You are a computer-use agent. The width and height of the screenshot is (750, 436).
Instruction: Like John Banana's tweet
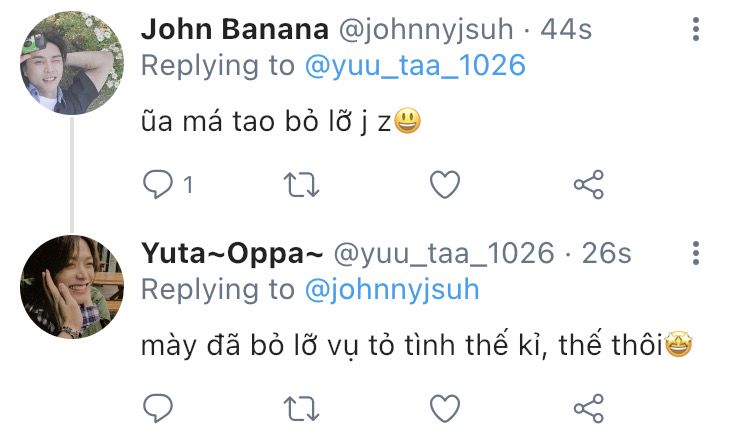[x=445, y=185]
